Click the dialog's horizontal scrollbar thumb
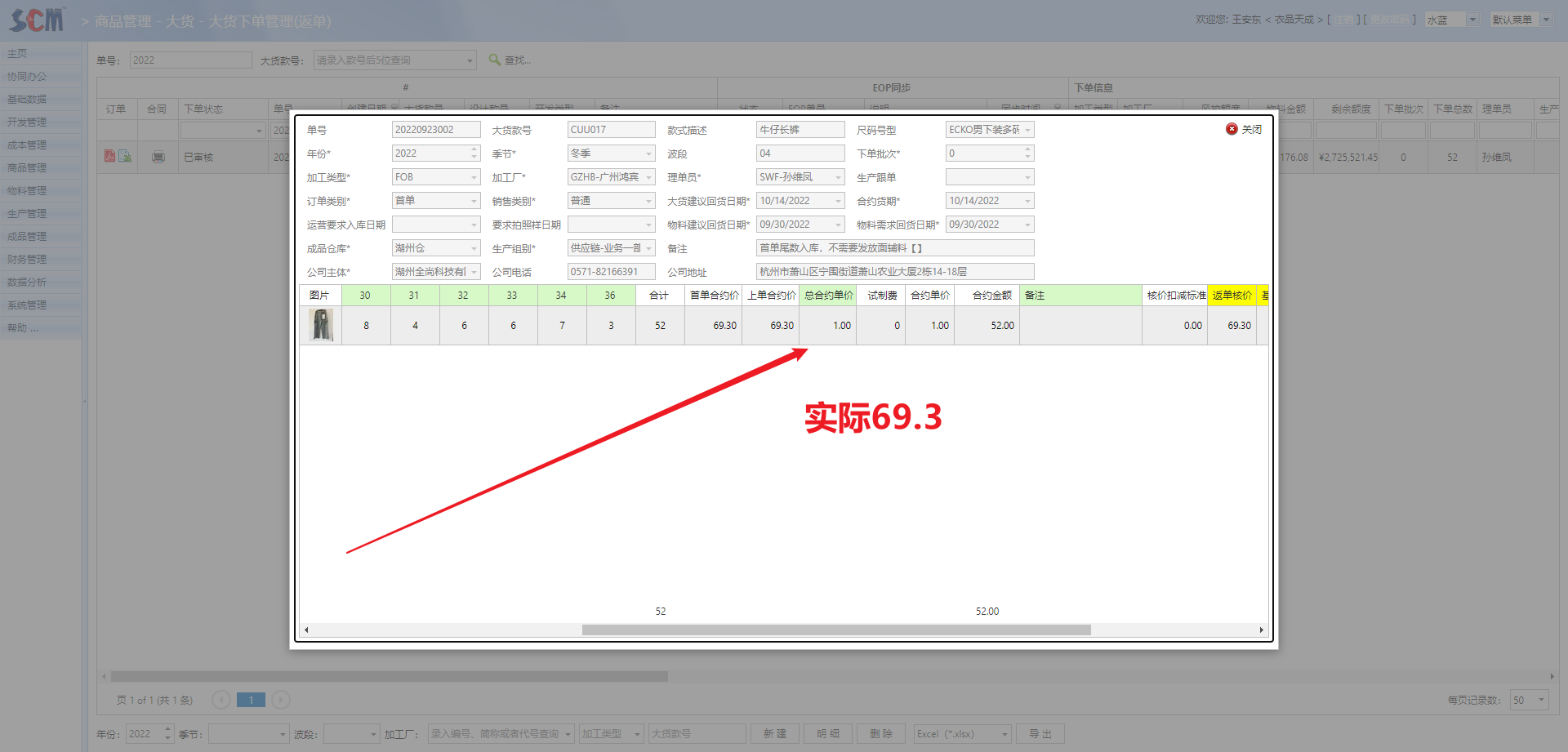Screen dimensions: 1568x752 click(835, 630)
